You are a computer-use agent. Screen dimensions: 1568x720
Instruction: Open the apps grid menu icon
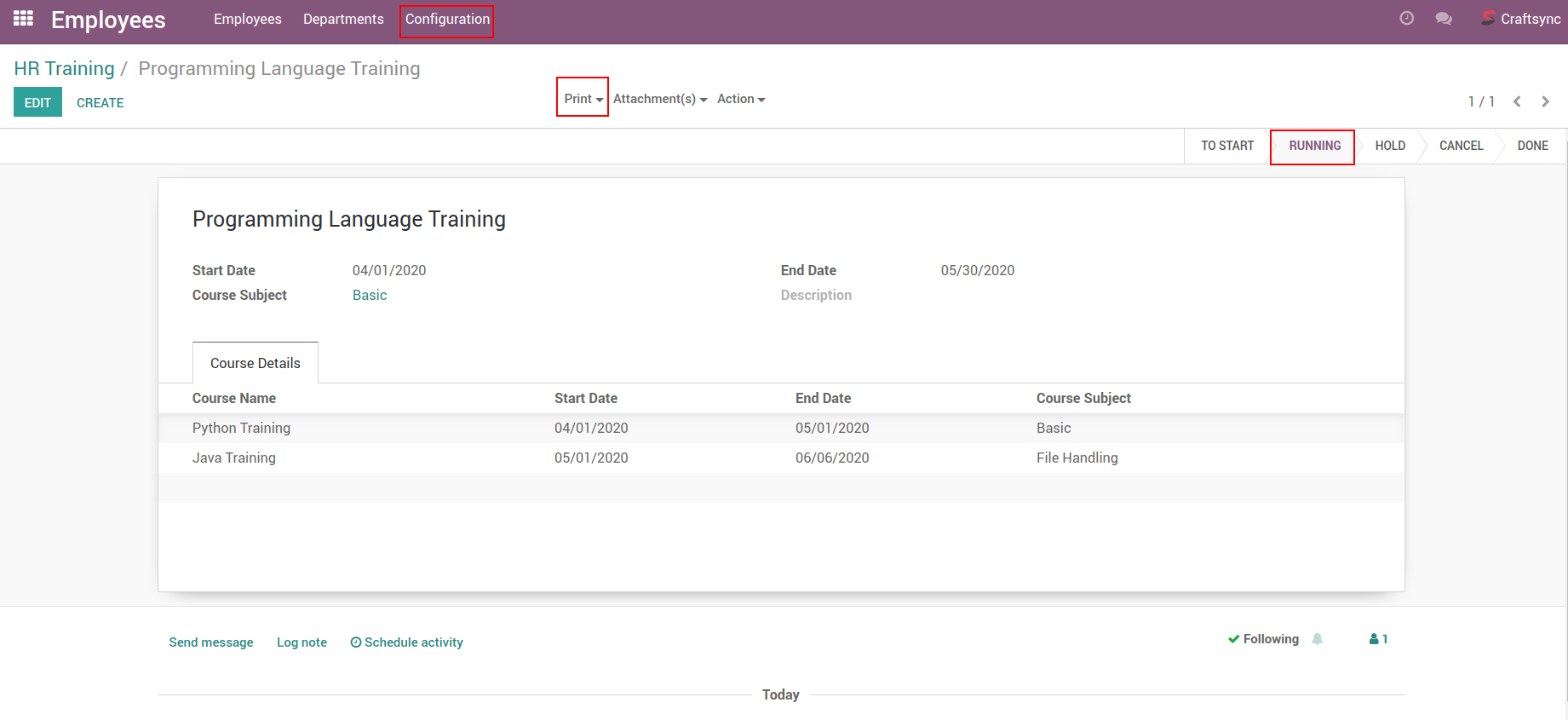tap(23, 19)
